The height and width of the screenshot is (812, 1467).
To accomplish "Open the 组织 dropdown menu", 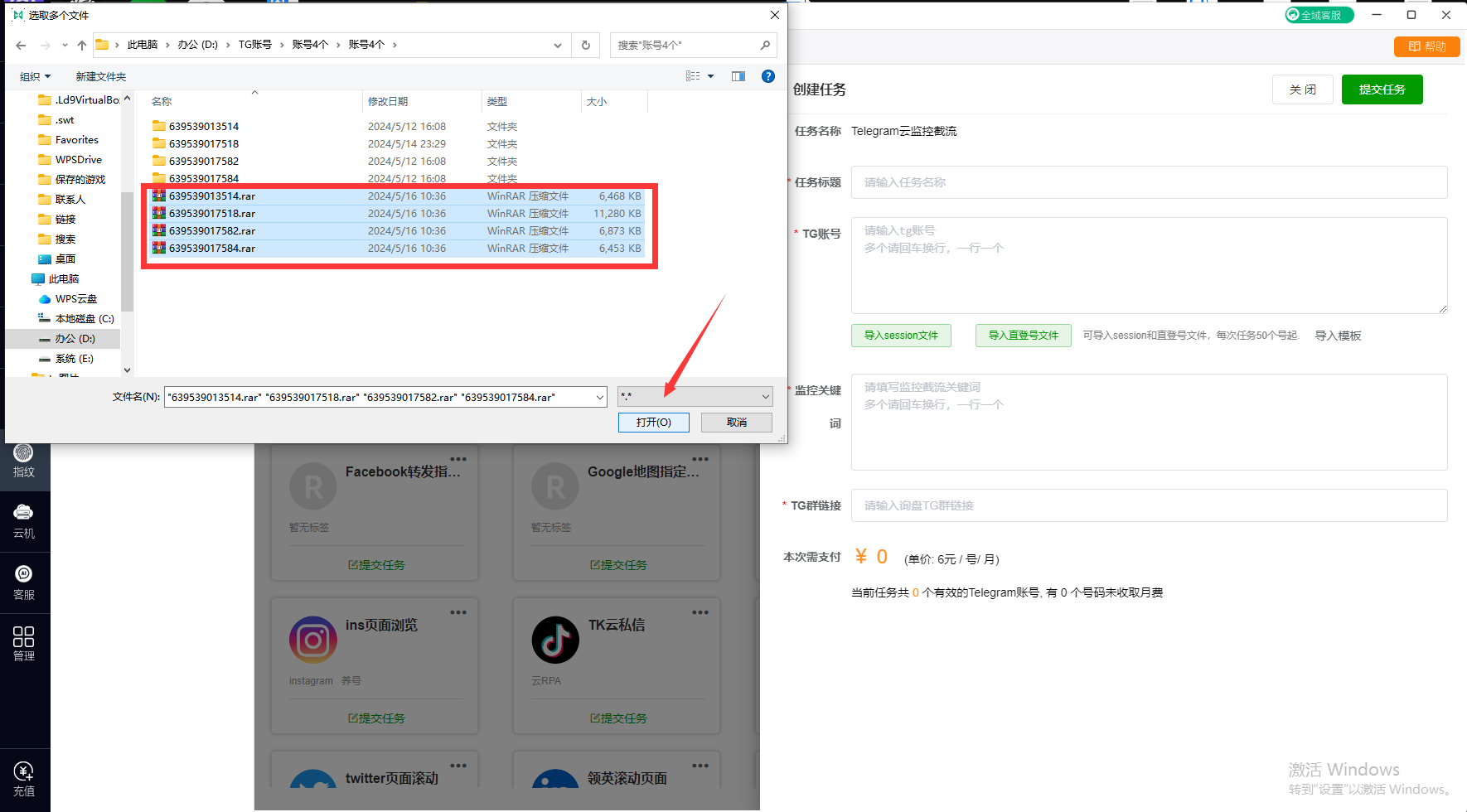I will click(35, 76).
